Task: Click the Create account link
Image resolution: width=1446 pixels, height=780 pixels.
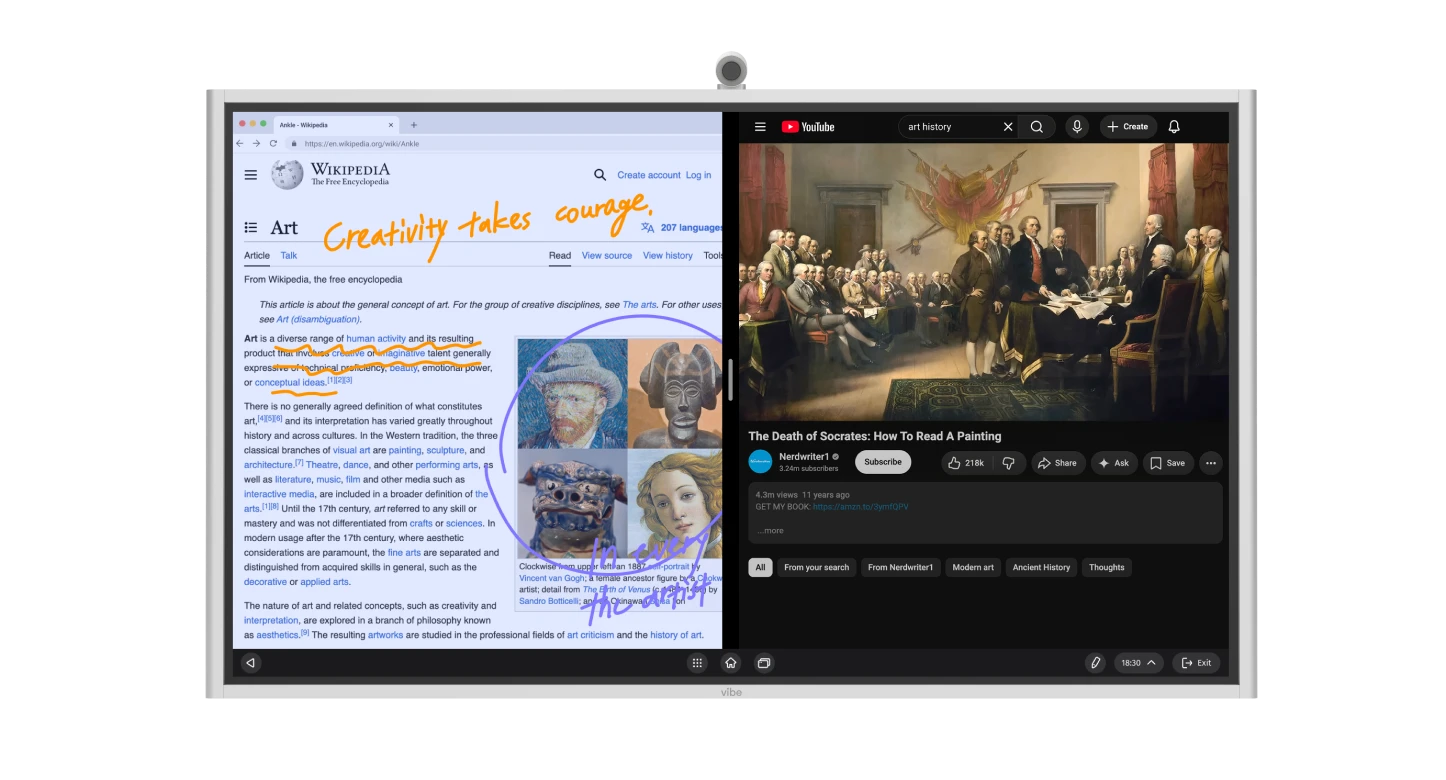Action: 649,175
